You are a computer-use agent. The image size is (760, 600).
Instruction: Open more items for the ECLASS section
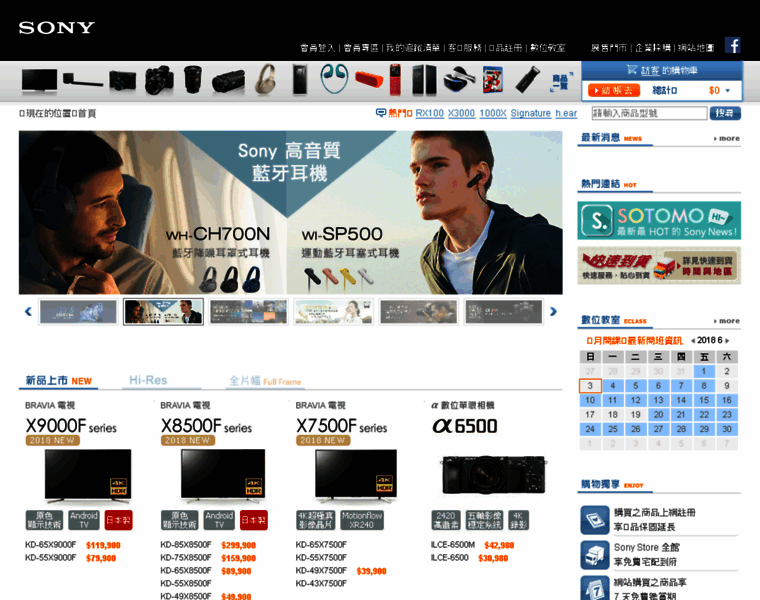tap(727, 321)
